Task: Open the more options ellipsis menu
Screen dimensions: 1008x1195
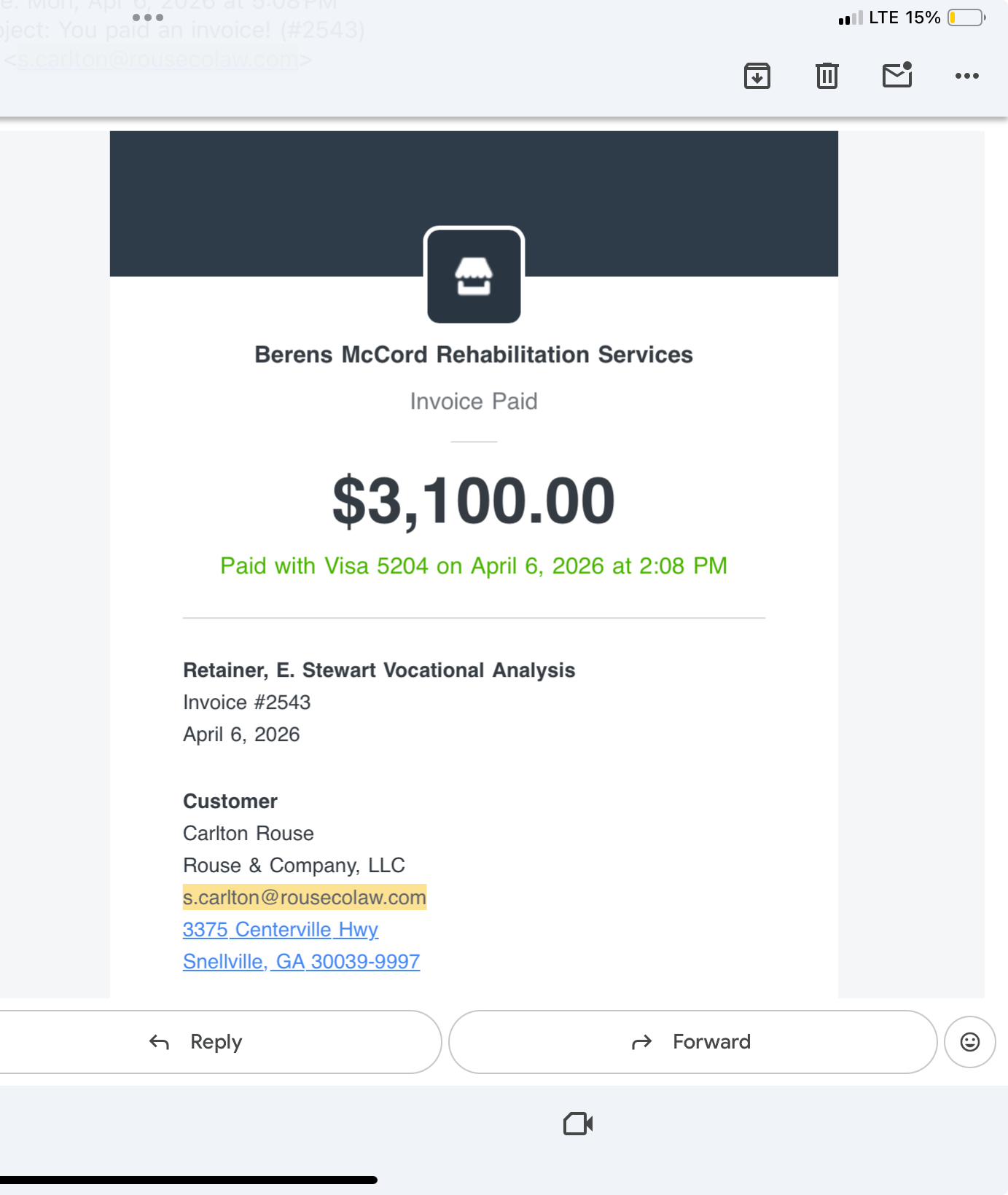Action: (x=967, y=76)
